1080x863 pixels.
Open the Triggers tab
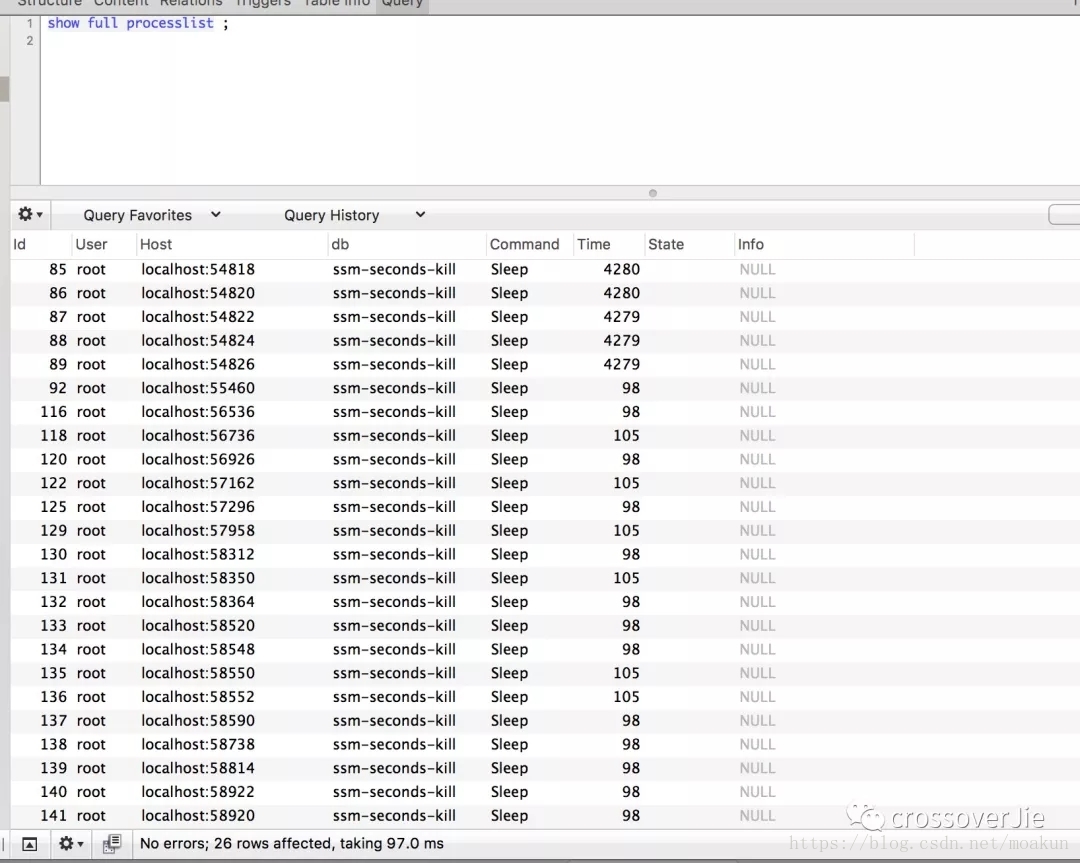click(x=262, y=3)
